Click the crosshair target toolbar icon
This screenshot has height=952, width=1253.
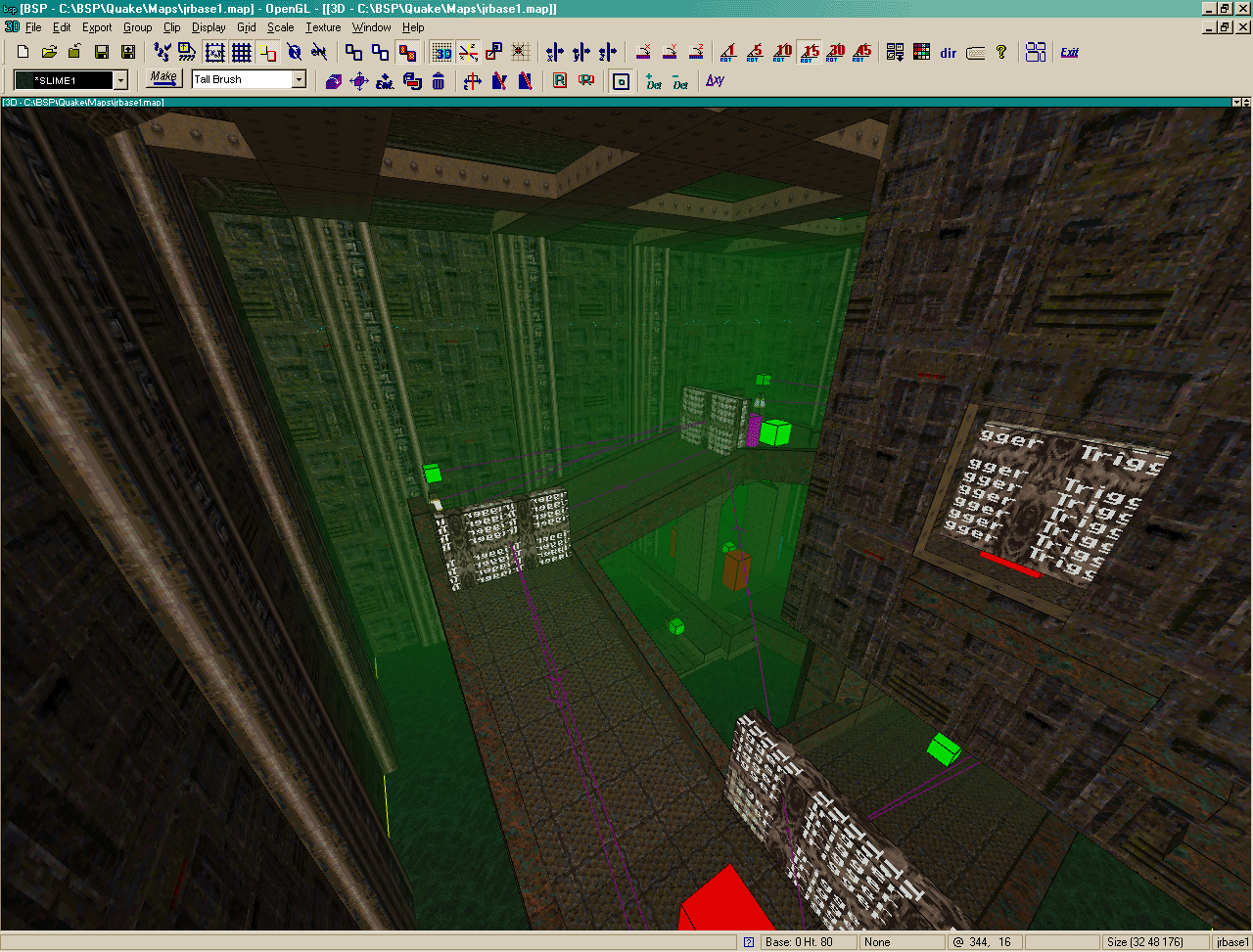pos(522,52)
